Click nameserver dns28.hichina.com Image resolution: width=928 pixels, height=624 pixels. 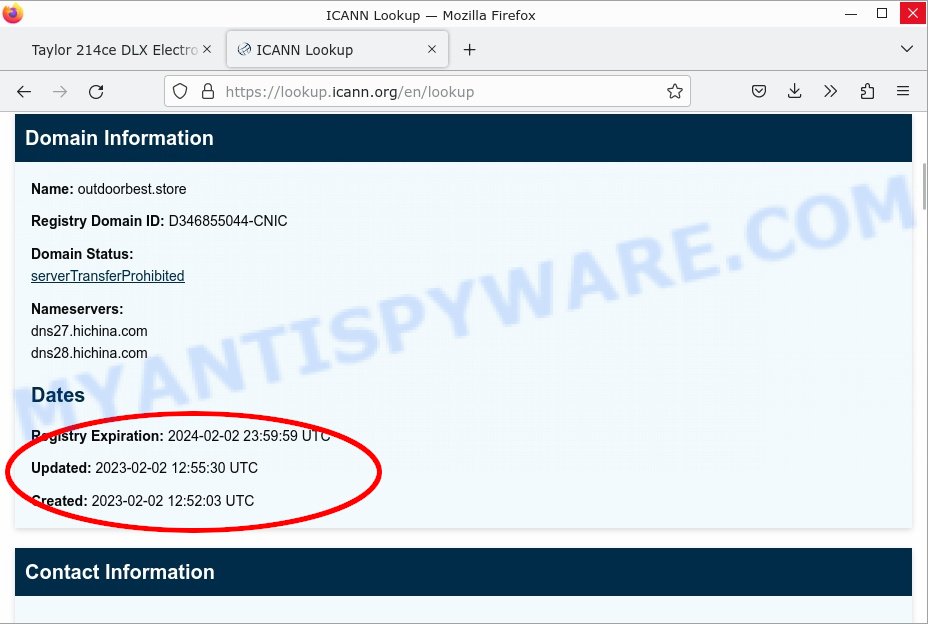[x=89, y=353]
